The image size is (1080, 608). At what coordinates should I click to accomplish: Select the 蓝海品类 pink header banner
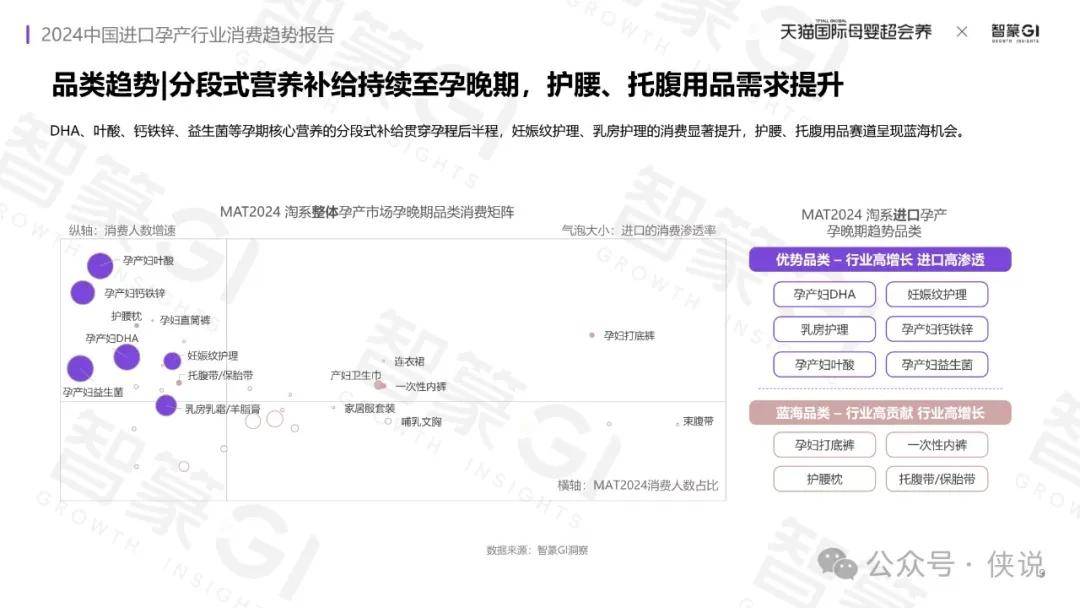tap(880, 413)
